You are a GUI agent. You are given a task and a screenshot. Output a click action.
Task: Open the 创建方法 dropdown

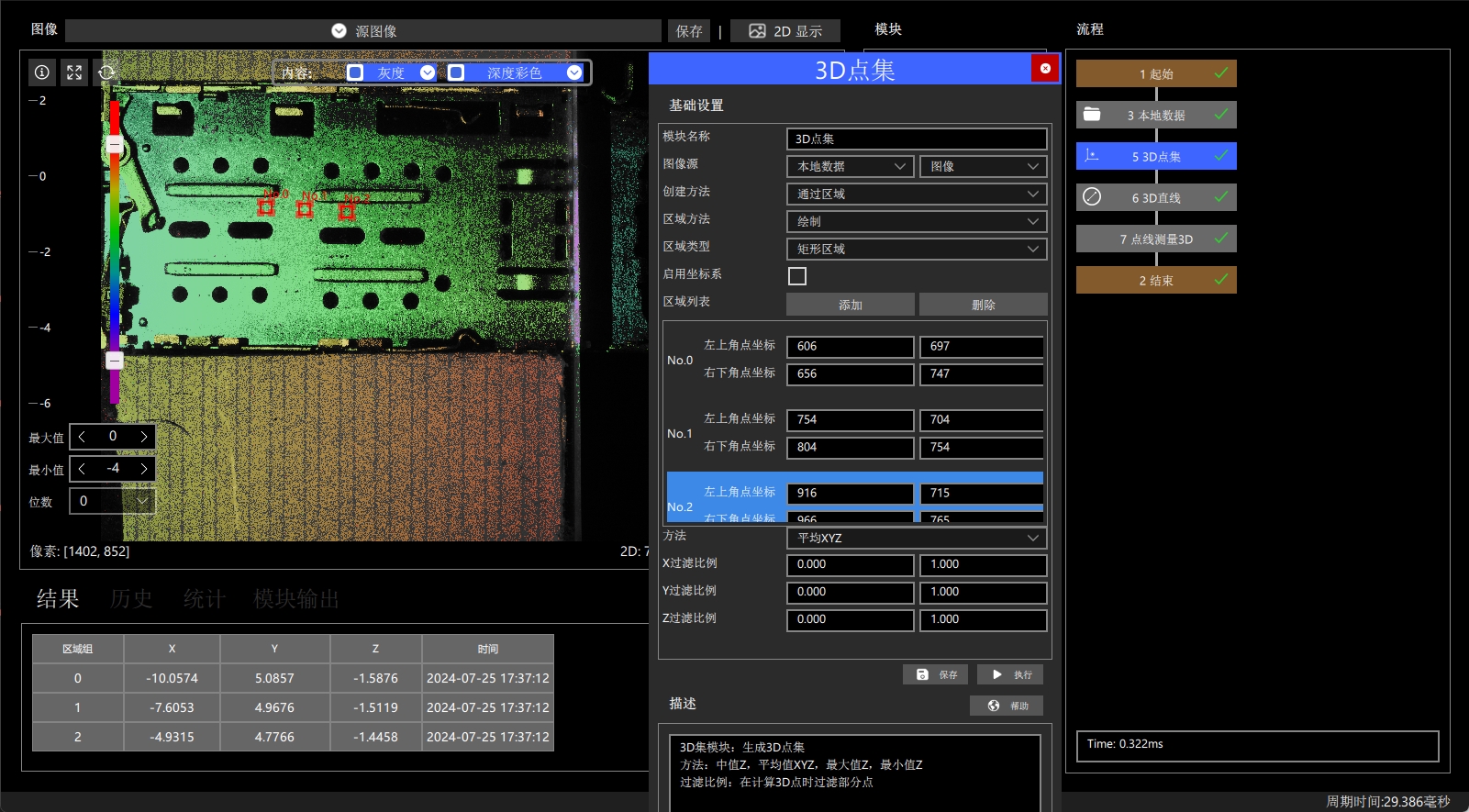917,195
